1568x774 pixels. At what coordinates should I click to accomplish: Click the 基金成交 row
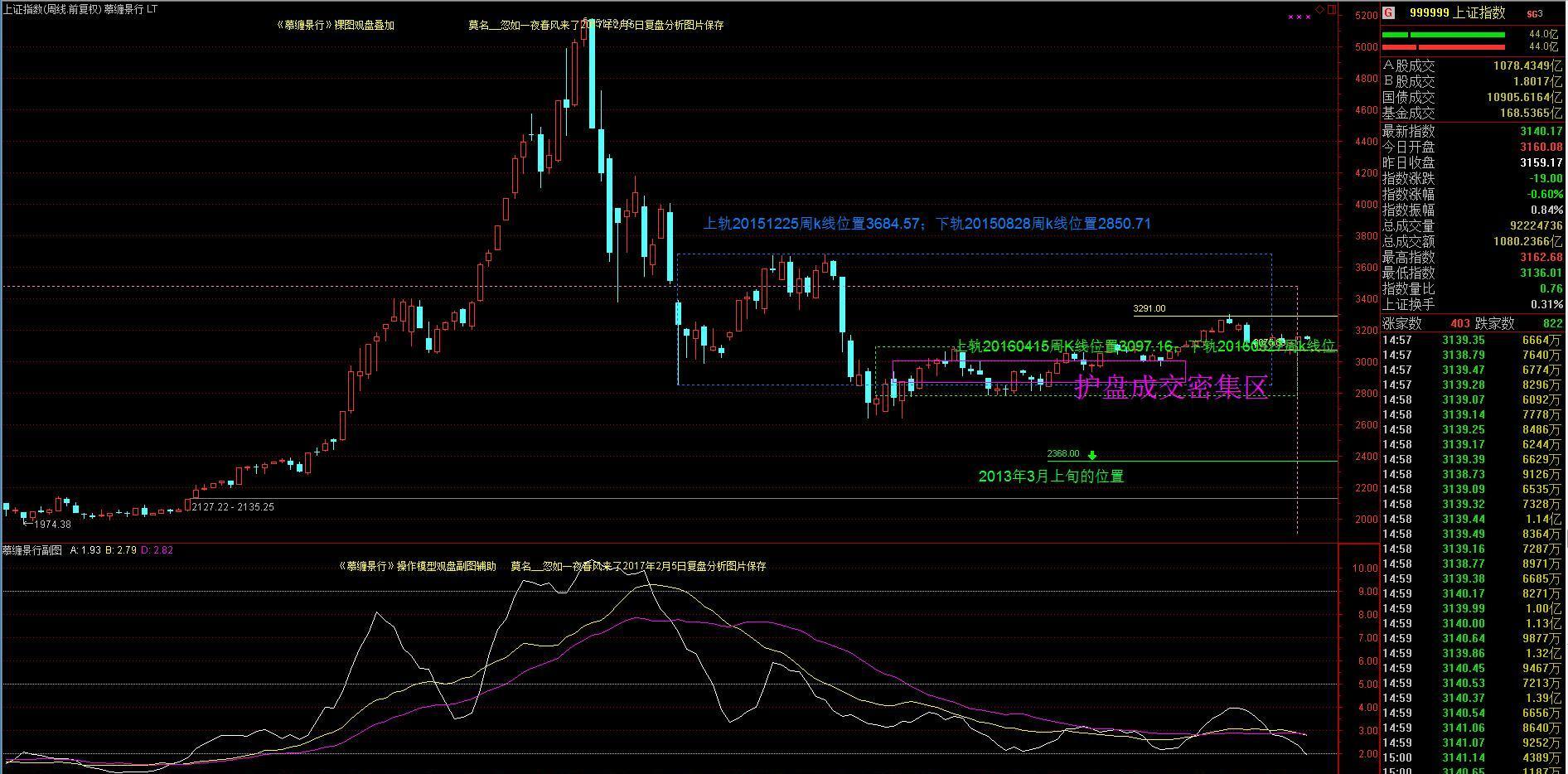tap(1473, 113)
